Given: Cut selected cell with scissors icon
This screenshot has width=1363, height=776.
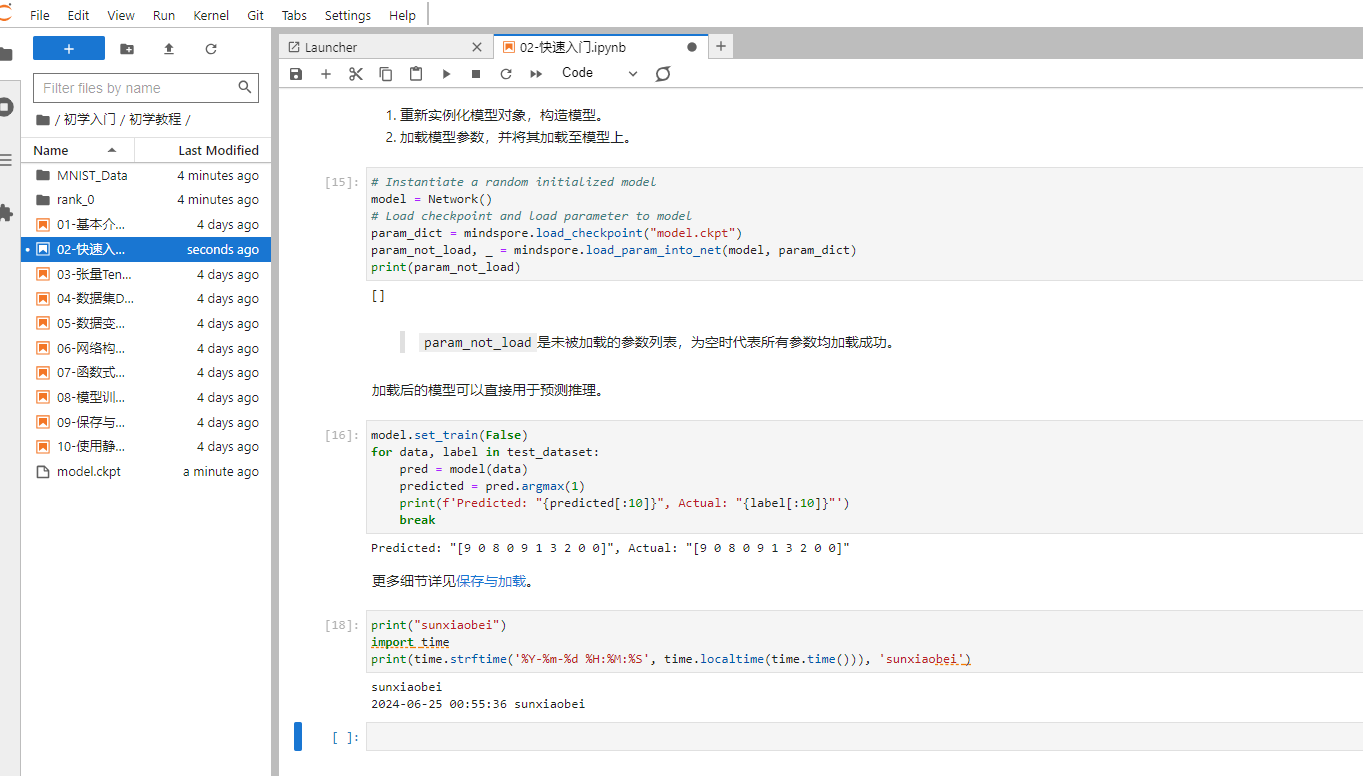Looking at the screenshot, I should click(x=356, y=73).
